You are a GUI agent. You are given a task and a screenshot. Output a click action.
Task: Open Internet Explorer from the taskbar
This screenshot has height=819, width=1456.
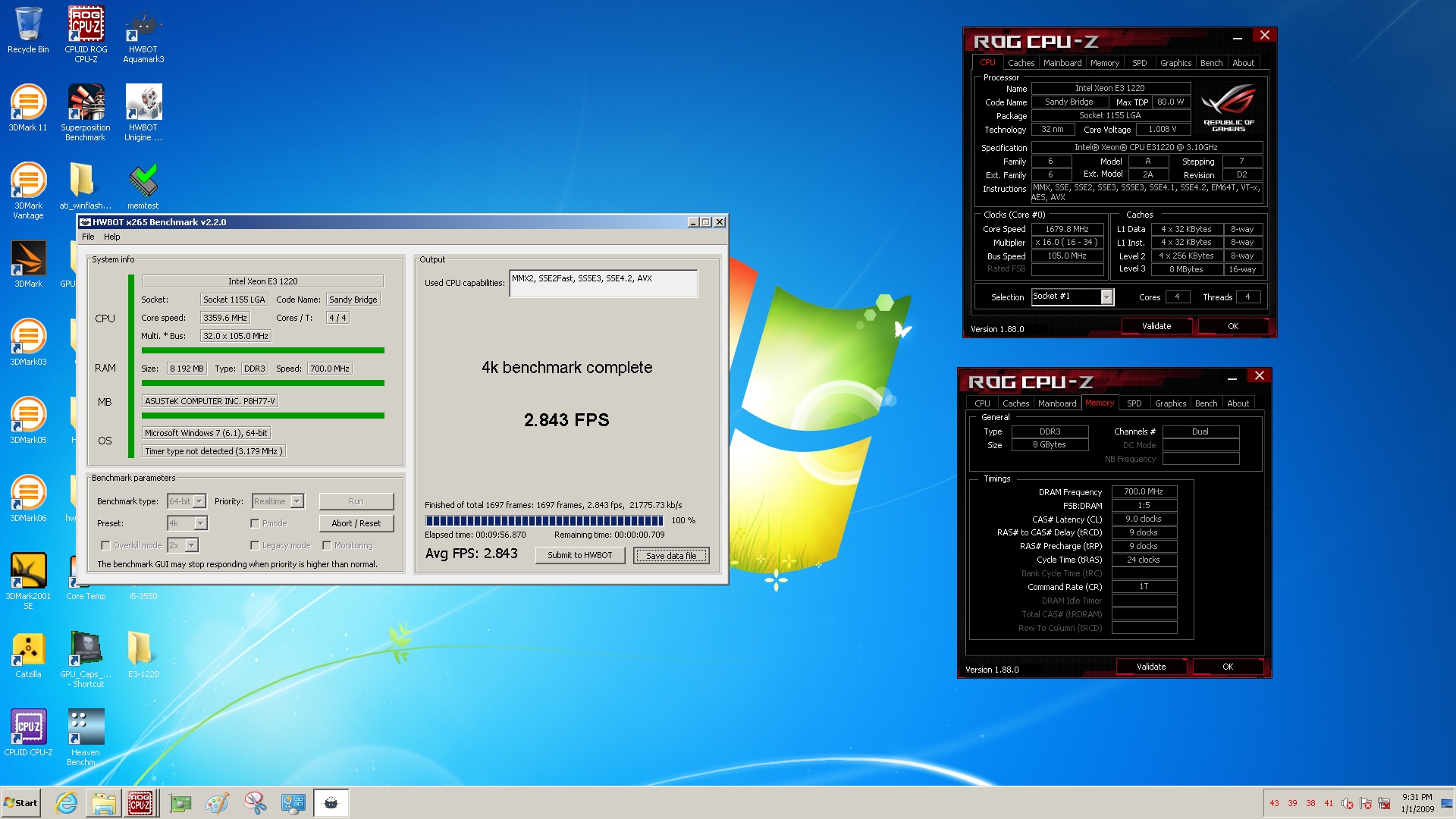(x=67, y=803)
